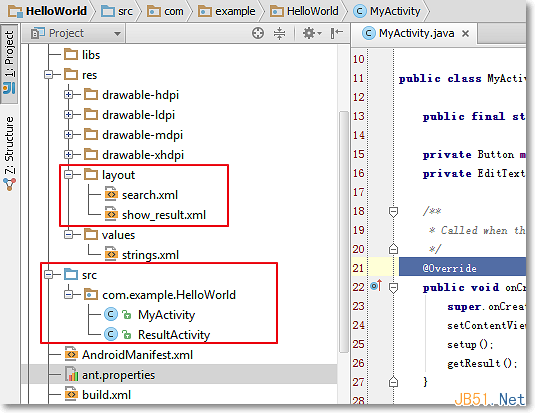
Task: Fold the onCreate method at line 22
Action: [x=393, y=288]
